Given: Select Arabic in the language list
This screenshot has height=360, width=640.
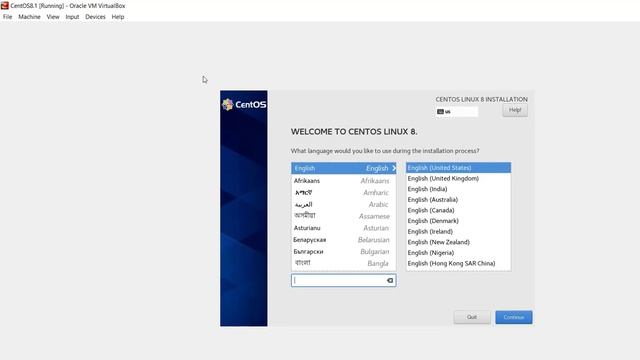Looking at the screenshot, I should tap(344, 204).
